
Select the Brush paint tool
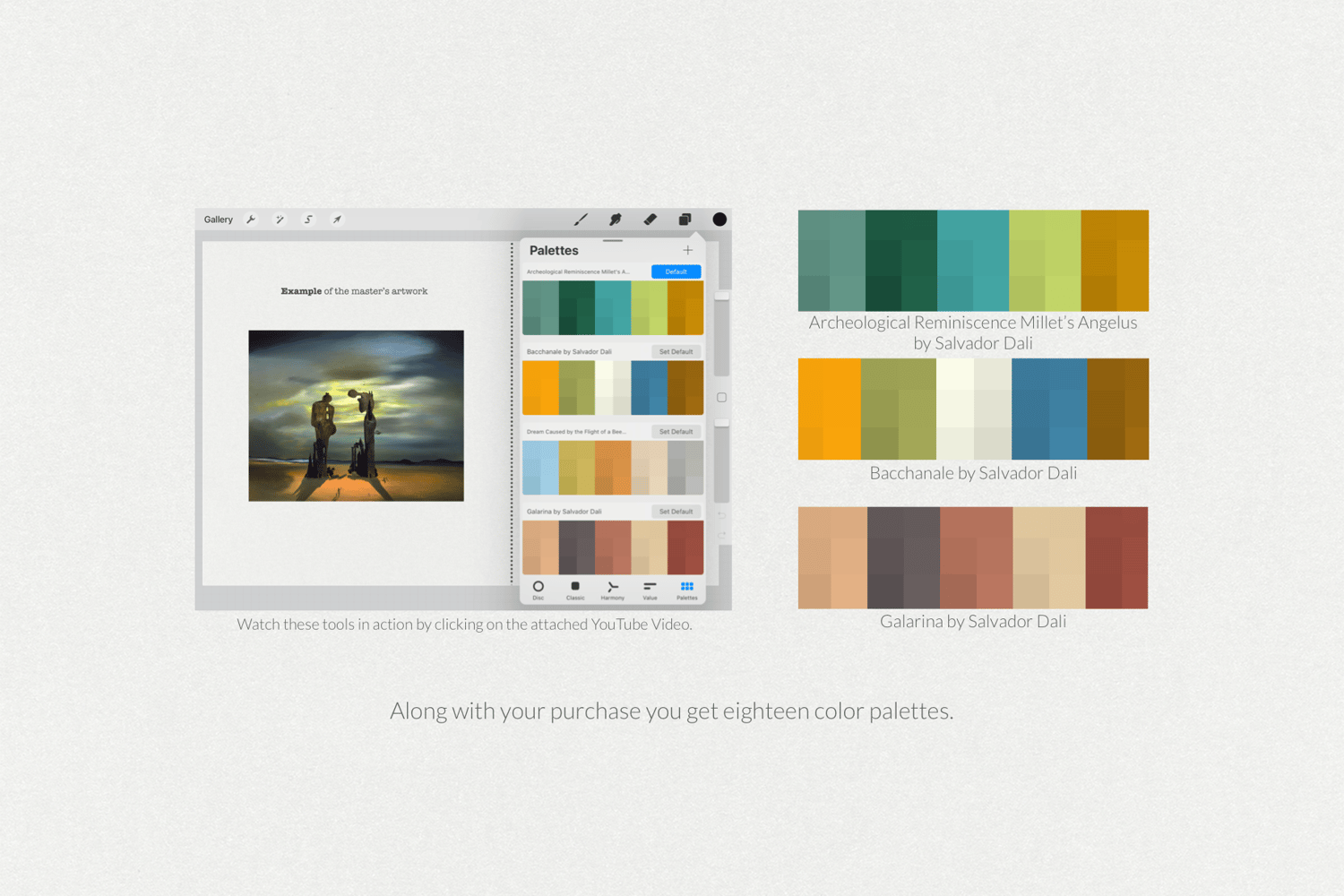[x=581, y=220]
